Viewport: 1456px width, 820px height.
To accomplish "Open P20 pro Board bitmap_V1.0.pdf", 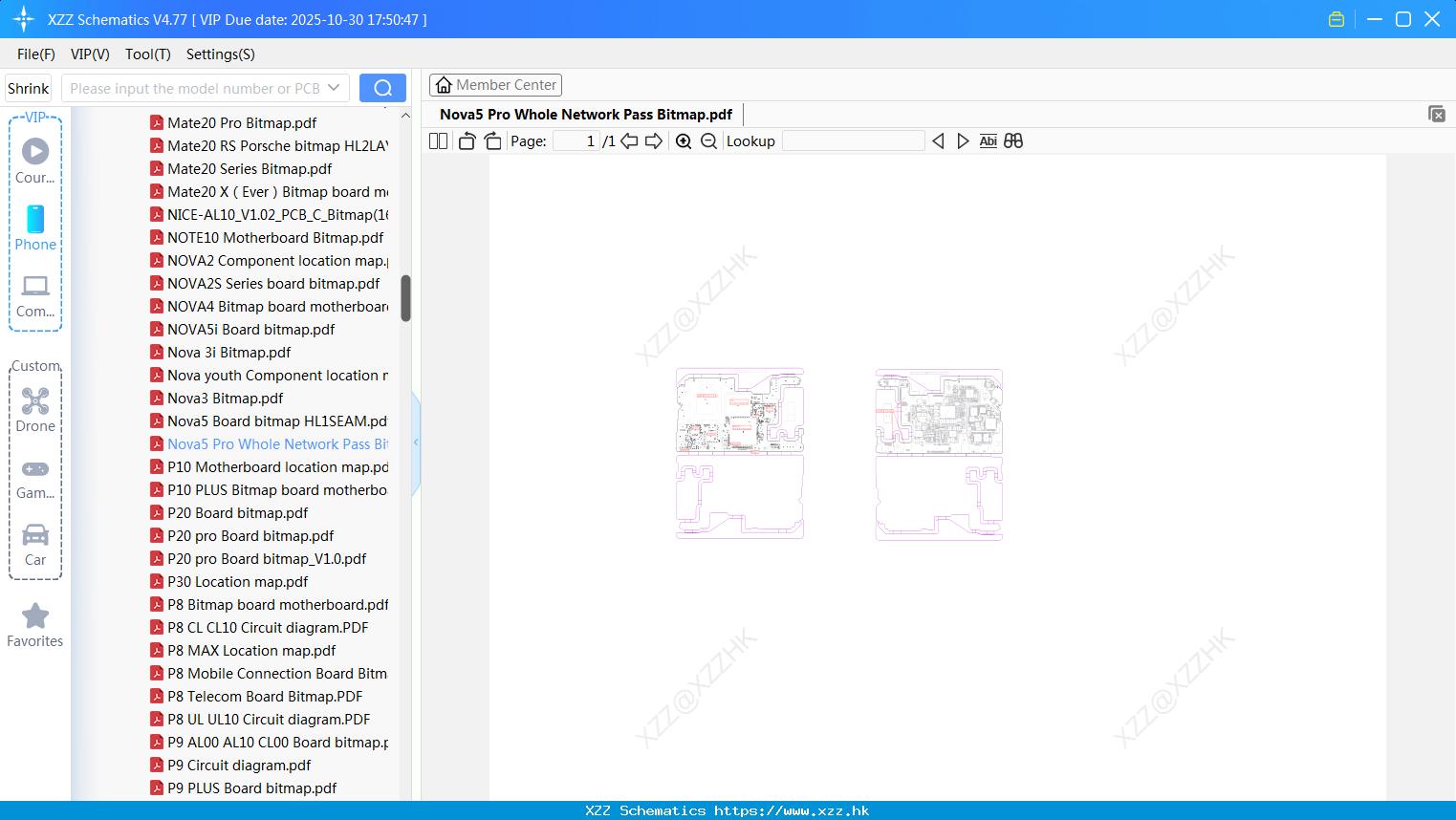I will click(258, 558).
